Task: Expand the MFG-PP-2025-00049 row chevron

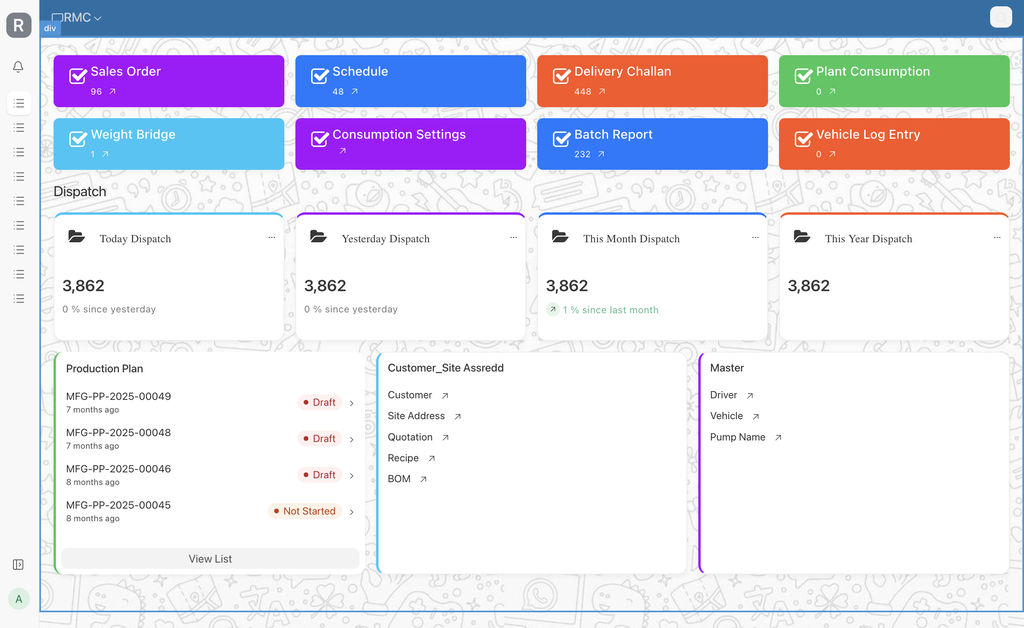Action: [x=351, y=403]
